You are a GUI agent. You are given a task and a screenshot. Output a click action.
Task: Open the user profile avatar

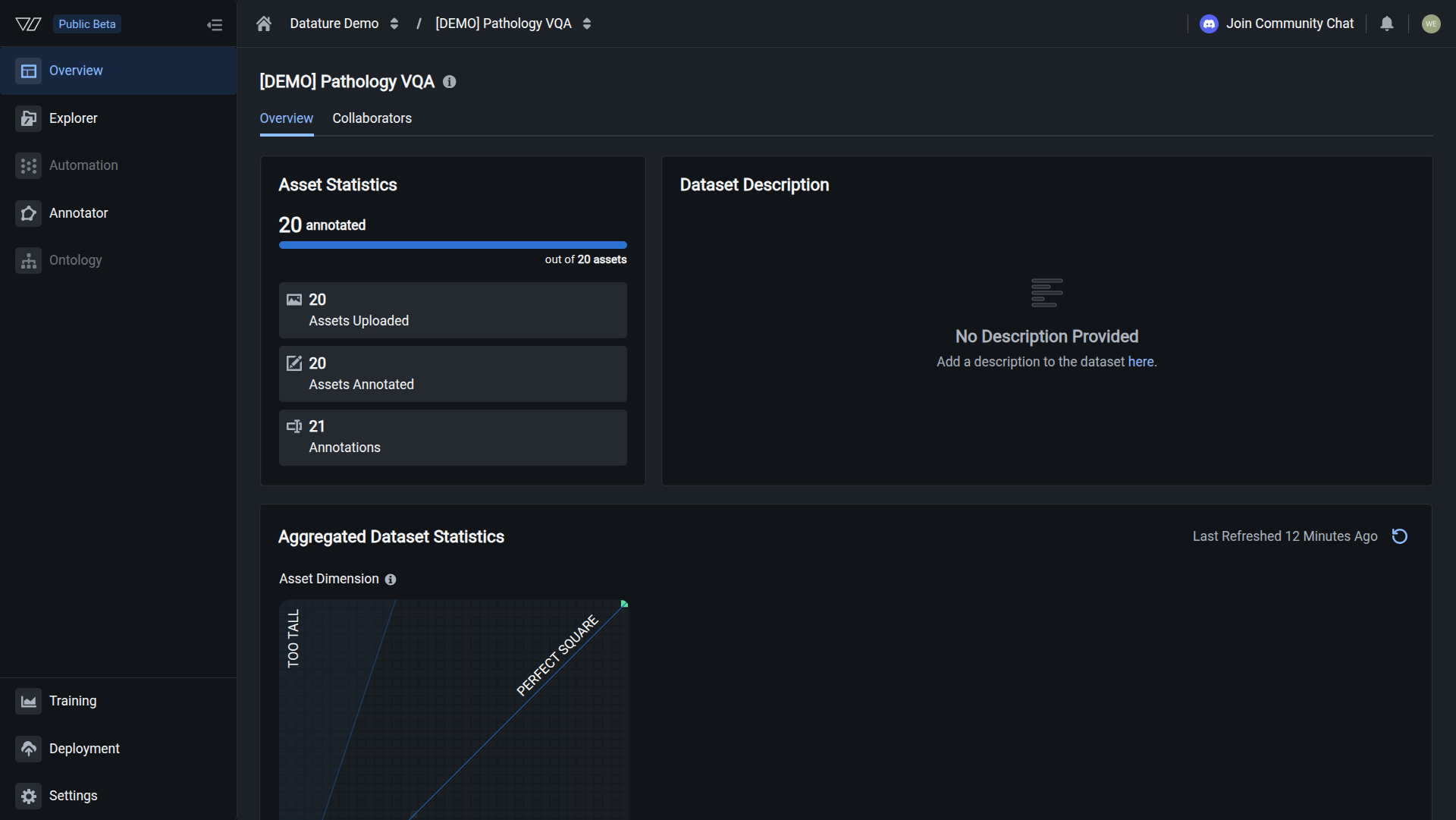[x=1431, y=24]
